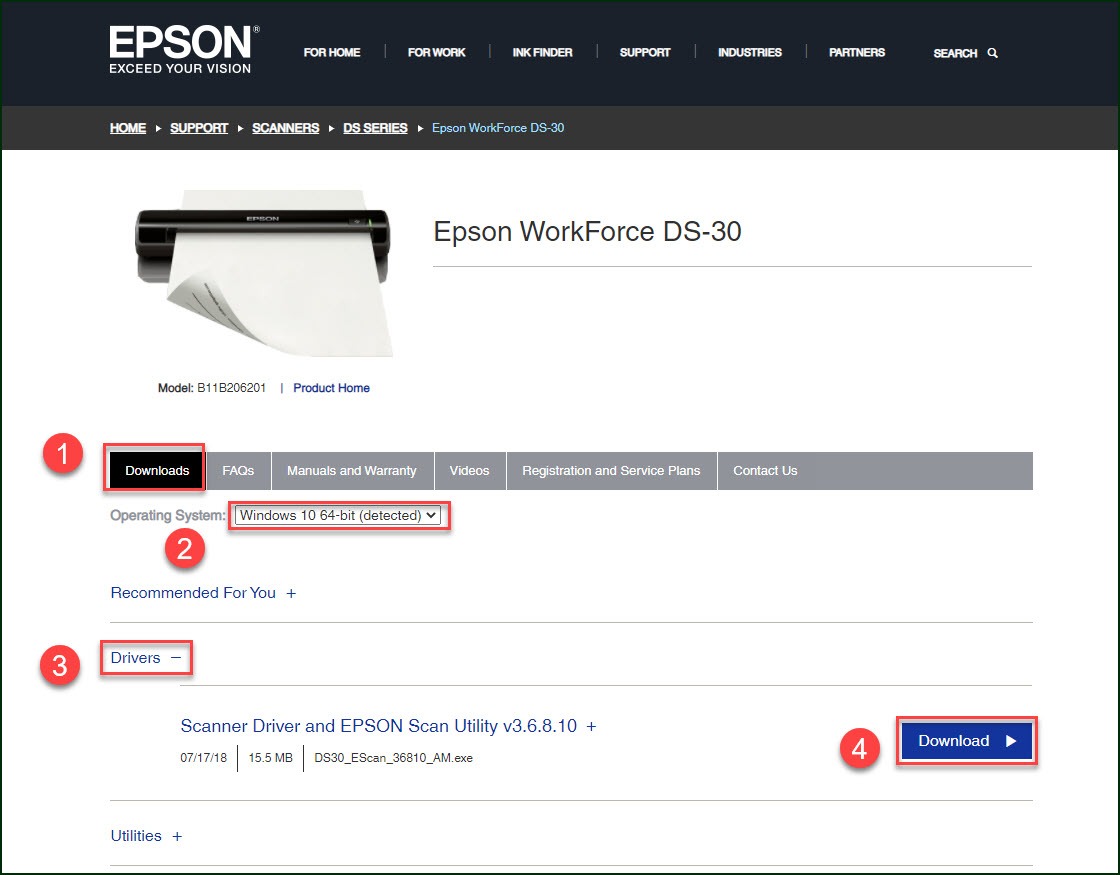This screenshot has width=1120, height=875.
Task: Go to DS SERIES breadcrumb link
Action: pos(375,128)
